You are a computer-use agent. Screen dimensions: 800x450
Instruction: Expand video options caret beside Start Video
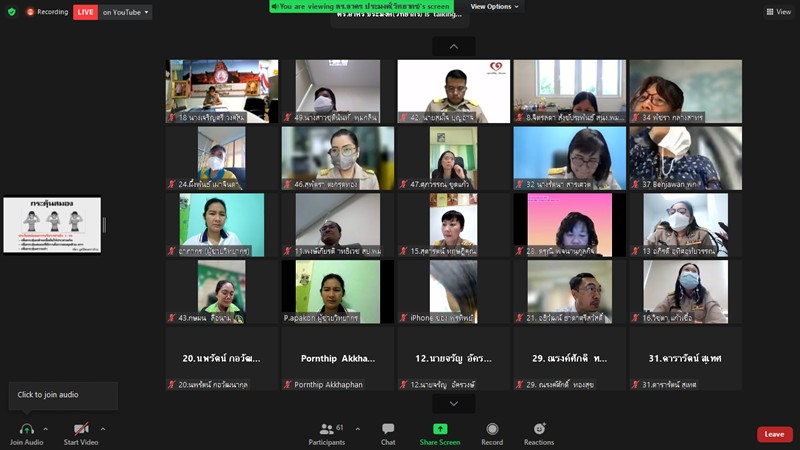tap(103, 429)
